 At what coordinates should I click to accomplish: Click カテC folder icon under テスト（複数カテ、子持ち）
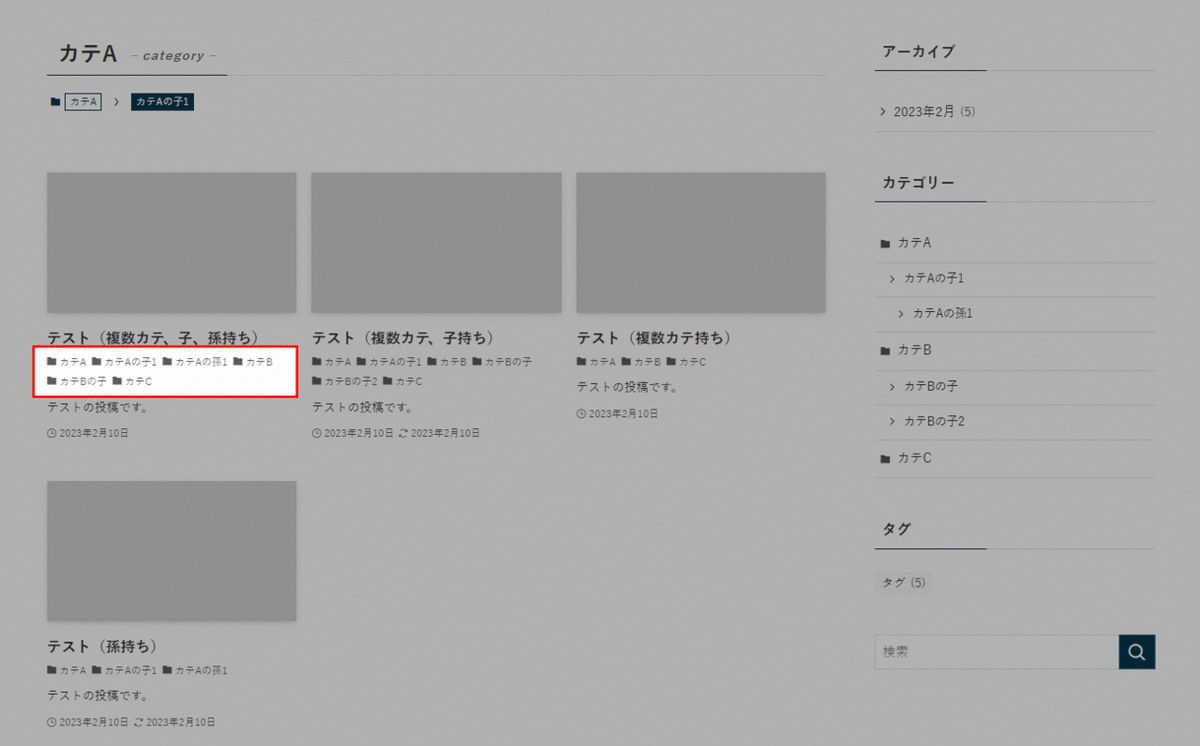(388, 381)
